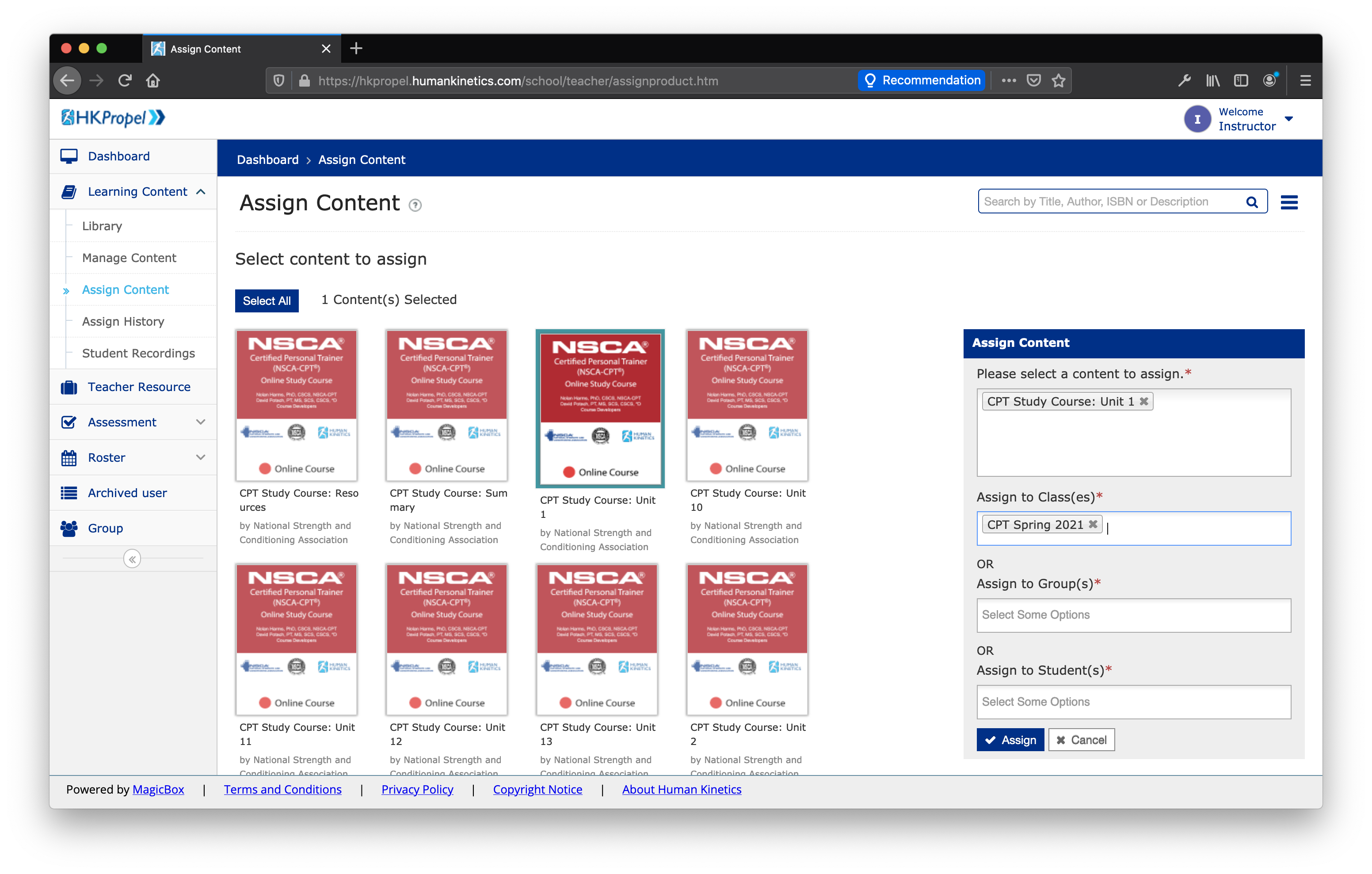
Task: Remove the CPT Study Course: Unit 1 tag
Action: click(x=1143, y=401)
